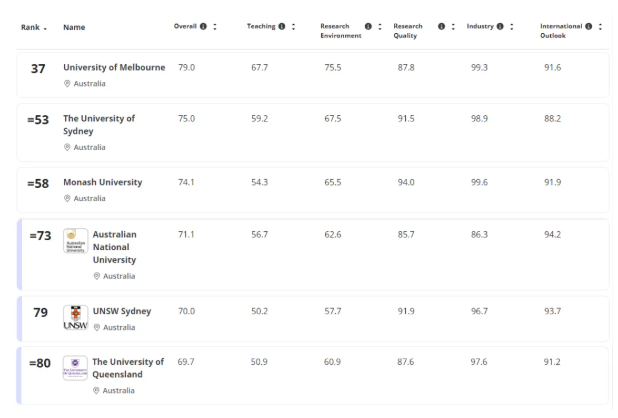Sort by Research Quality arrows
Viewport: 618px width, 418px height.
pos(453,26)
